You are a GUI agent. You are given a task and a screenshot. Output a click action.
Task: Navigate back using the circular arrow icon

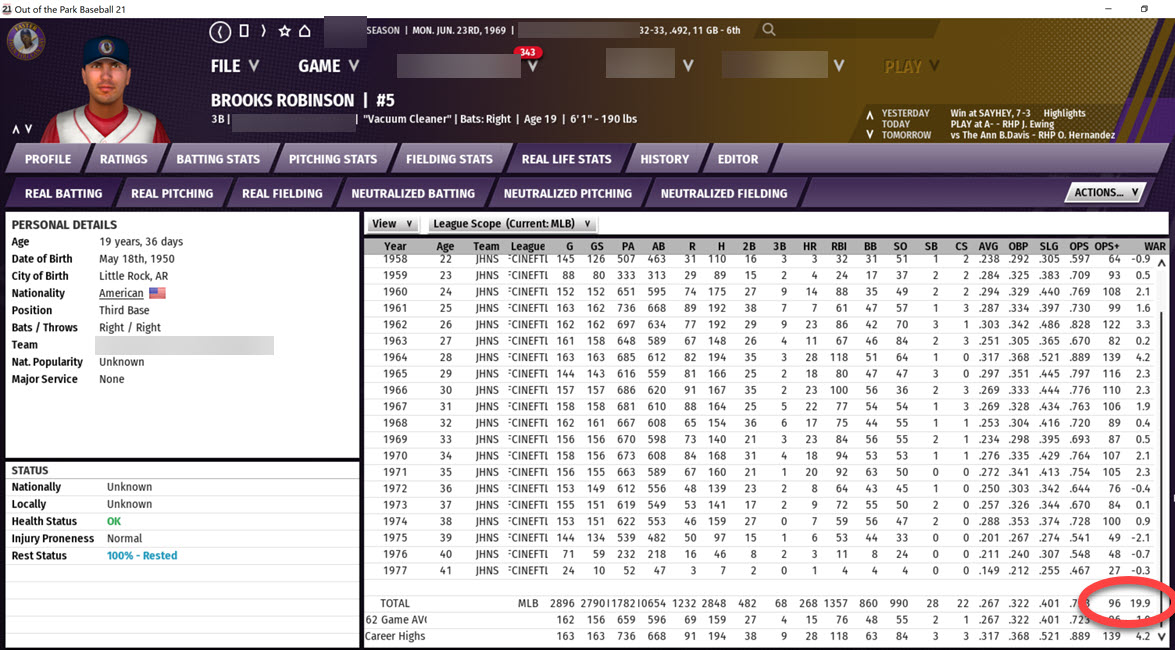(x=220, y=31)
